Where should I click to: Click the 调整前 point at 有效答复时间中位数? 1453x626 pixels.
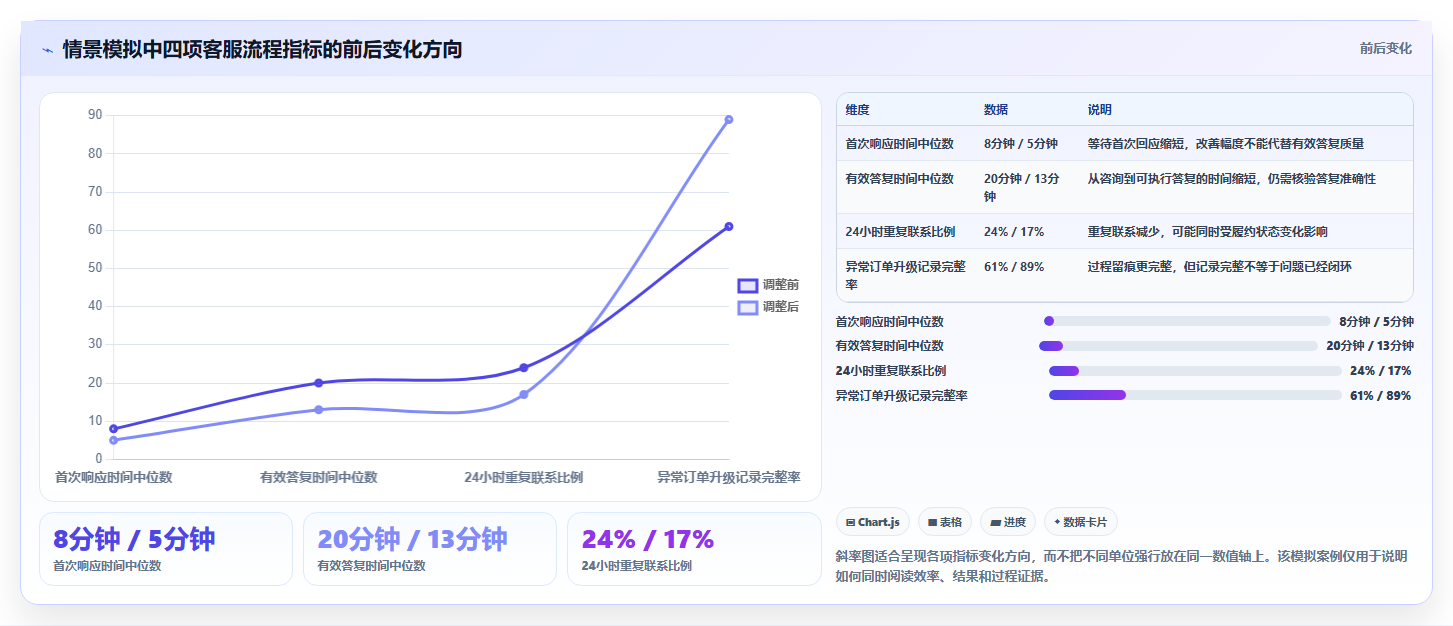point(319,383)
